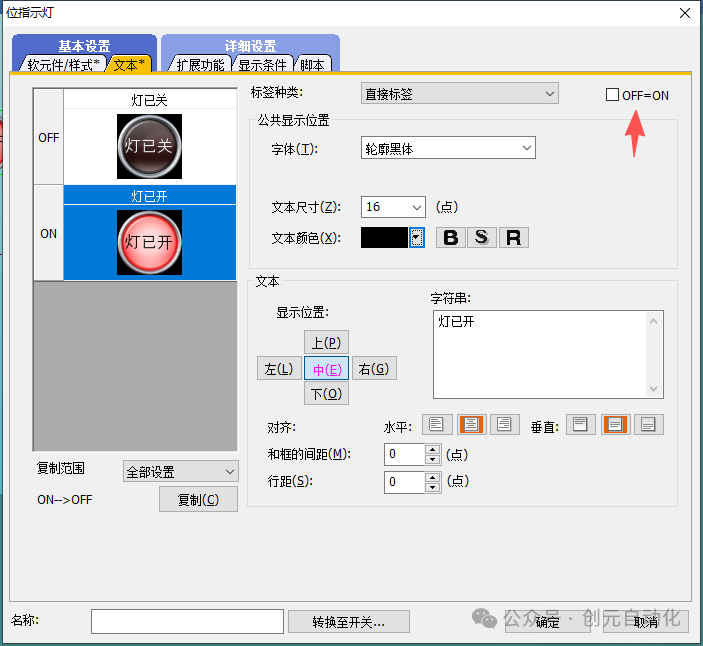Toggle Raised text style button

pos(514,237)
